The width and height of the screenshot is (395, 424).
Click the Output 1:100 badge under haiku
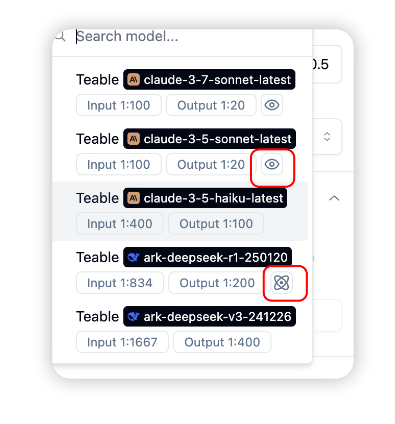click(216, 224)
